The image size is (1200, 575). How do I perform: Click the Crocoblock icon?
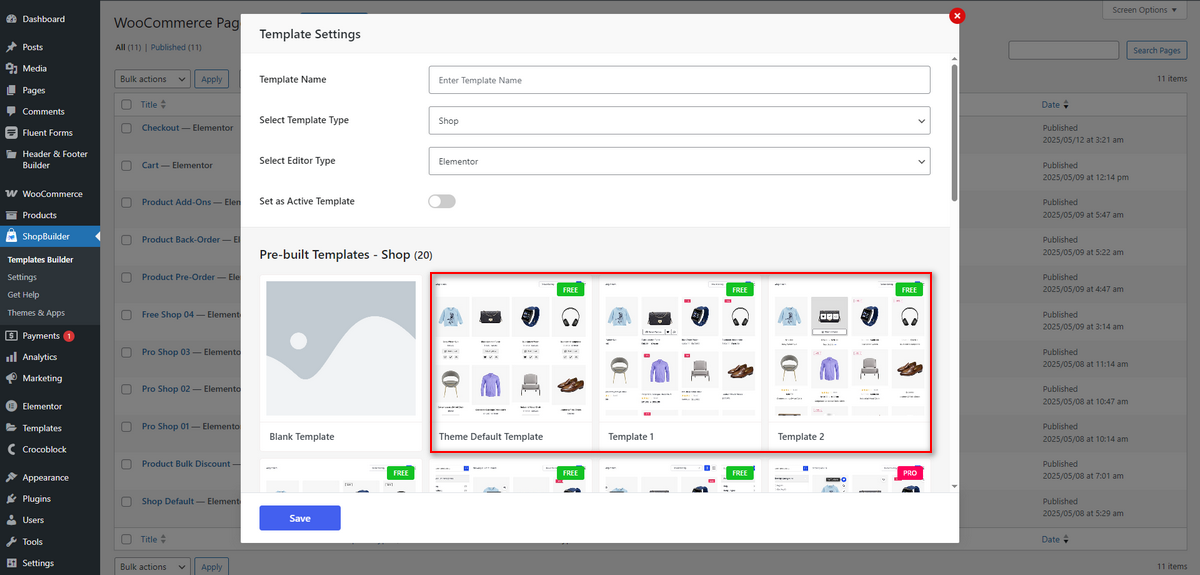[11, 449]
